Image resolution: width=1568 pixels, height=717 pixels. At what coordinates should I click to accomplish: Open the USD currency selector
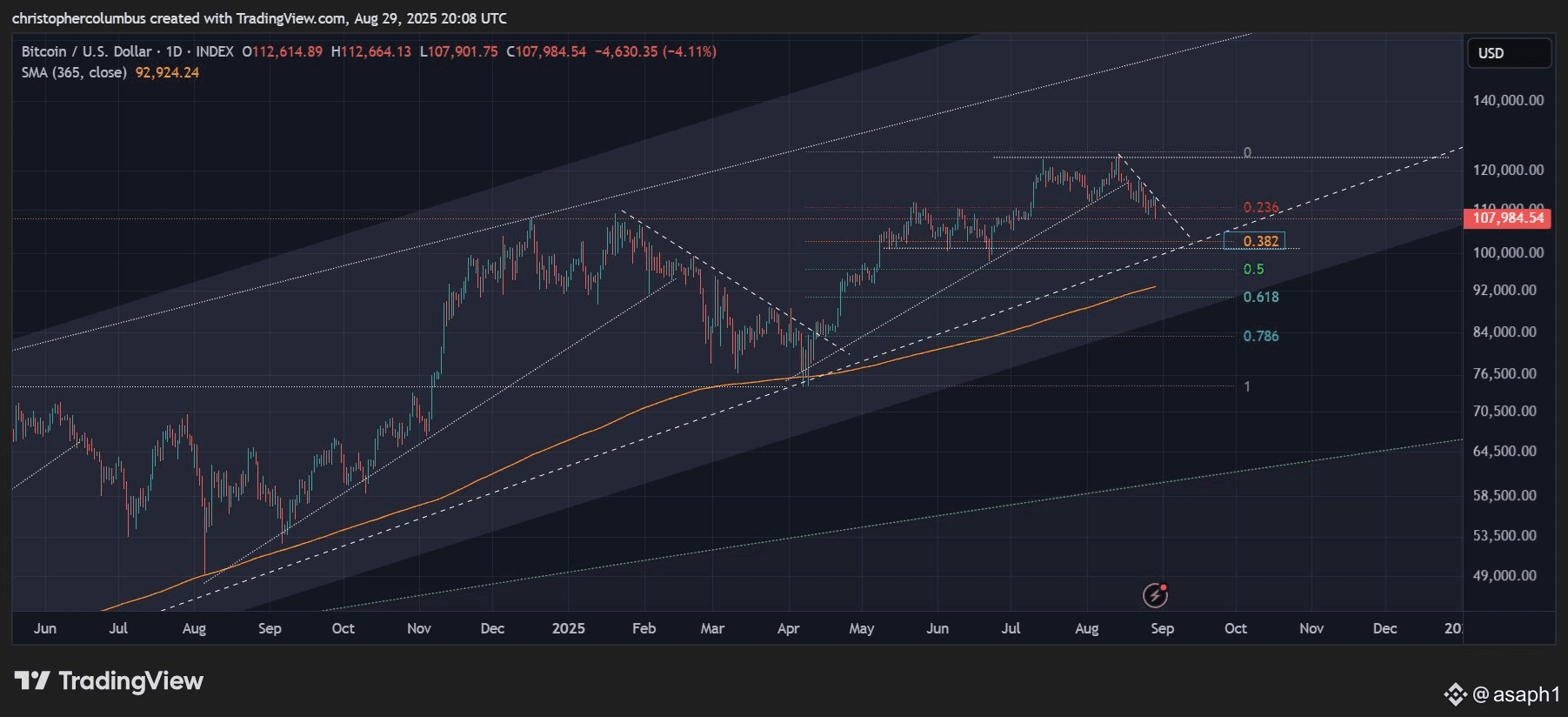pyautogui.click(x=1509, y=53)
